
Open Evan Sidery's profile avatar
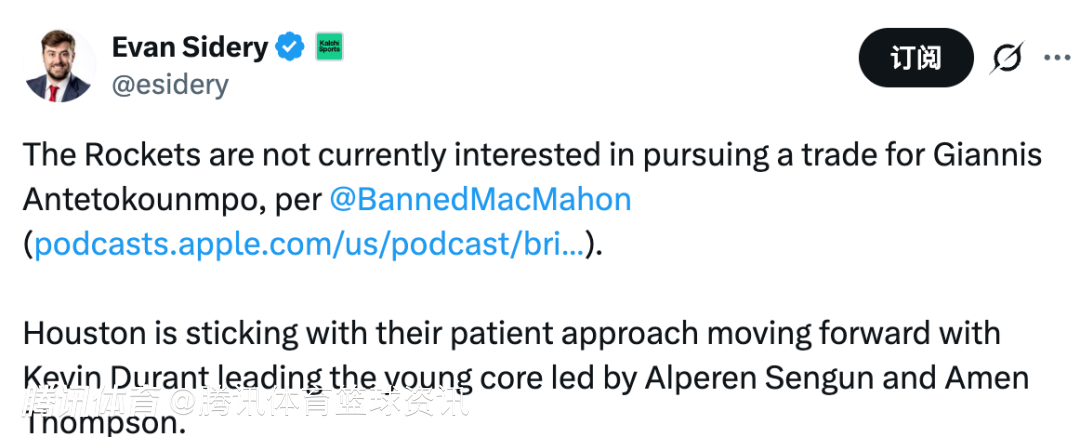(59, 65)
